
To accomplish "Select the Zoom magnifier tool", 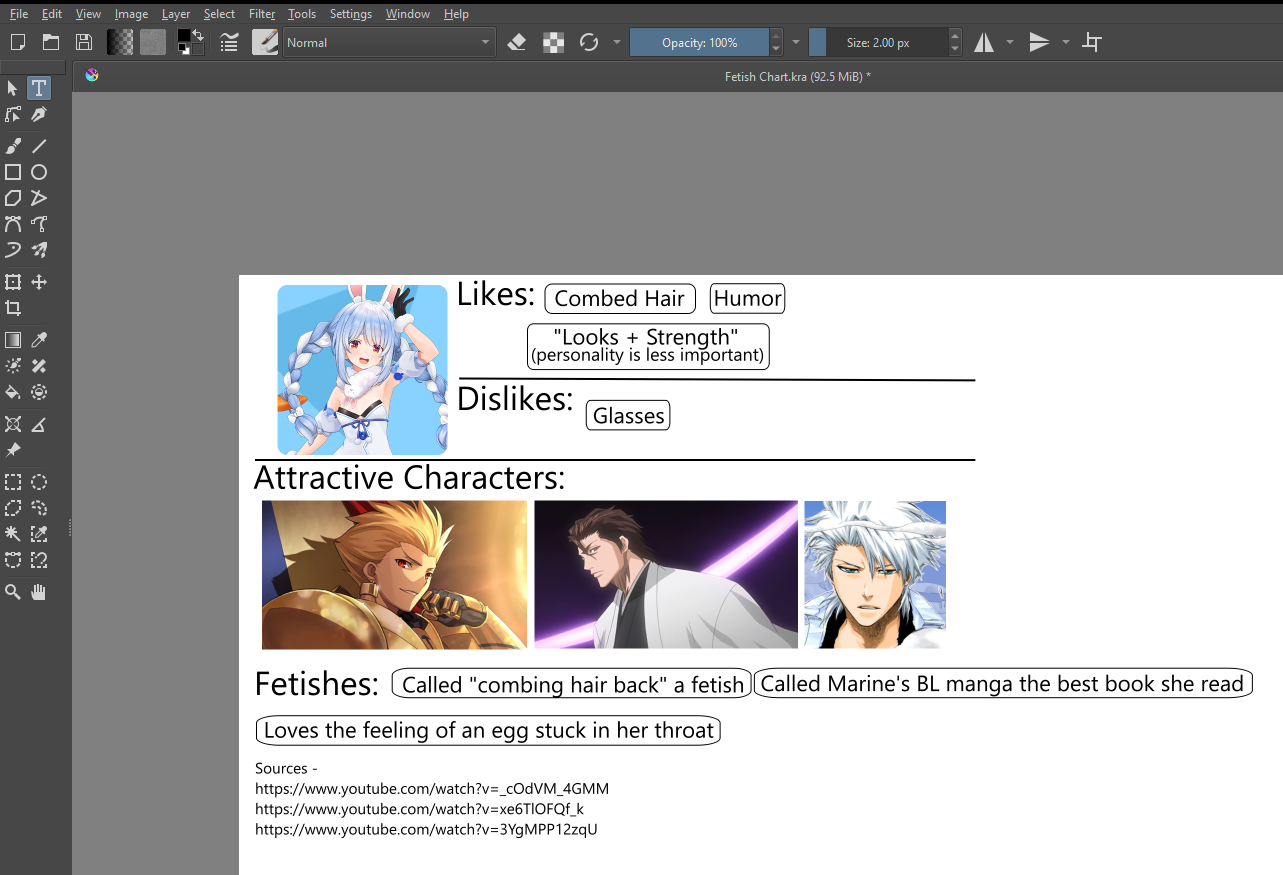I will coord(13,592).
